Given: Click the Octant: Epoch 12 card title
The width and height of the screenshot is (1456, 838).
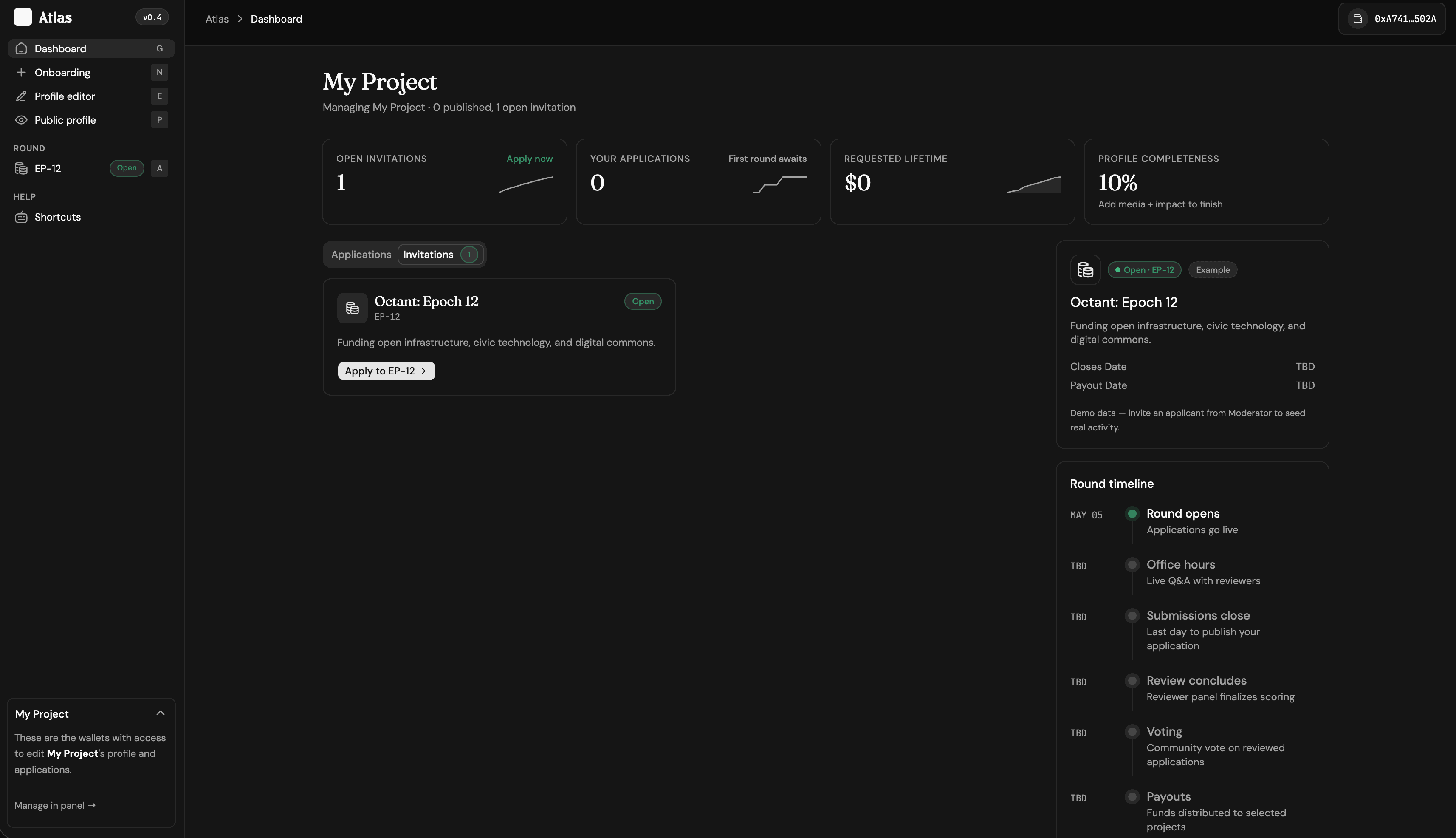Looking at the screenshot, I should point(426,302).
